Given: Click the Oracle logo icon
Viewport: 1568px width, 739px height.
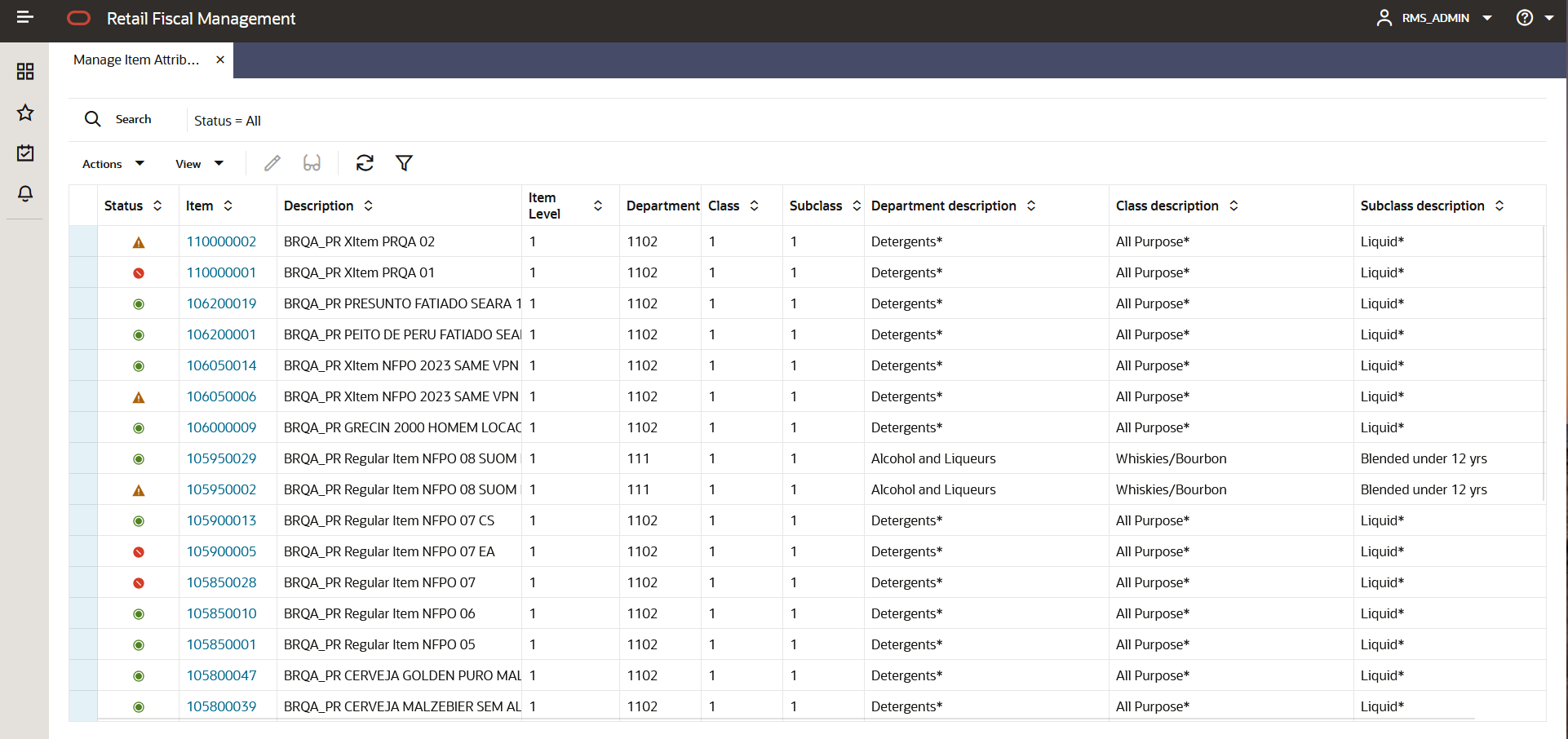Looking at the screenshot, I should tap(79, 18).
